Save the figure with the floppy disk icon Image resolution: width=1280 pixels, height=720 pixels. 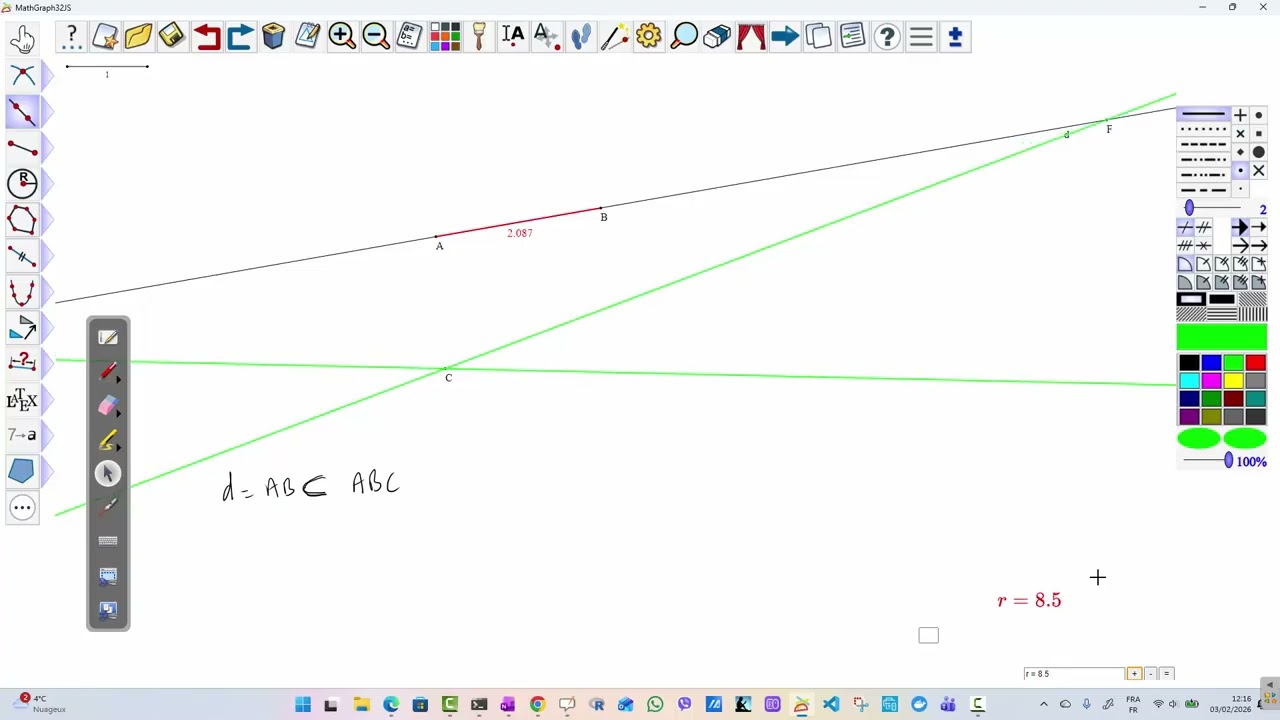point(172,37)
